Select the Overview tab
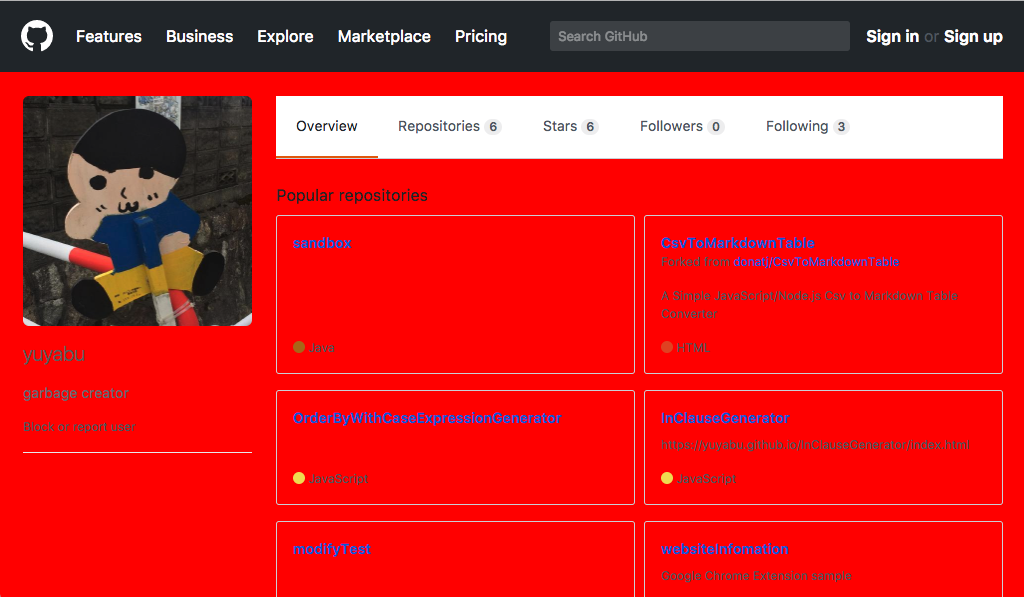Image resolution: width=1024 pixels, height=597 pixels. pyautogui.click(x=327, y=127)
